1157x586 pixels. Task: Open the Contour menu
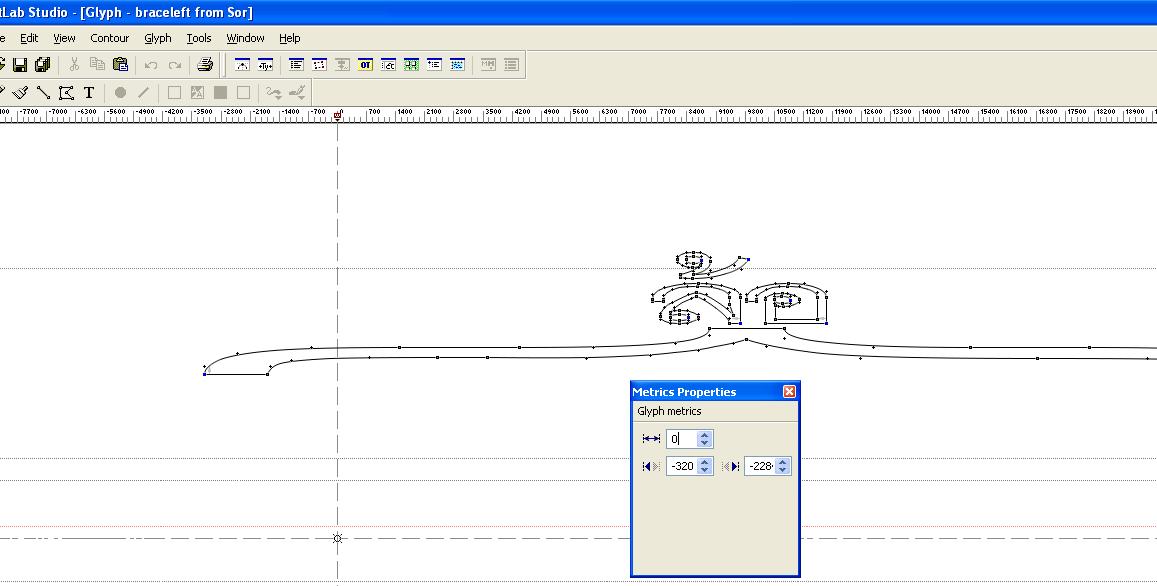[109, 38]
